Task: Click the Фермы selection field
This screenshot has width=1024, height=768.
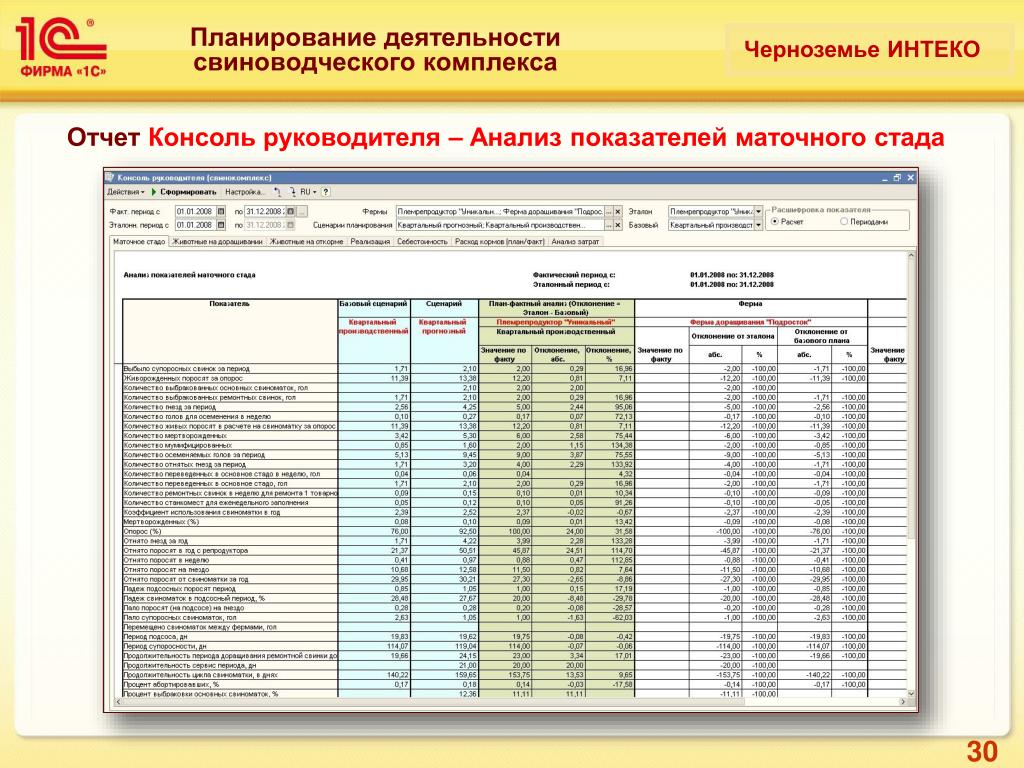Action: (500, 212)
